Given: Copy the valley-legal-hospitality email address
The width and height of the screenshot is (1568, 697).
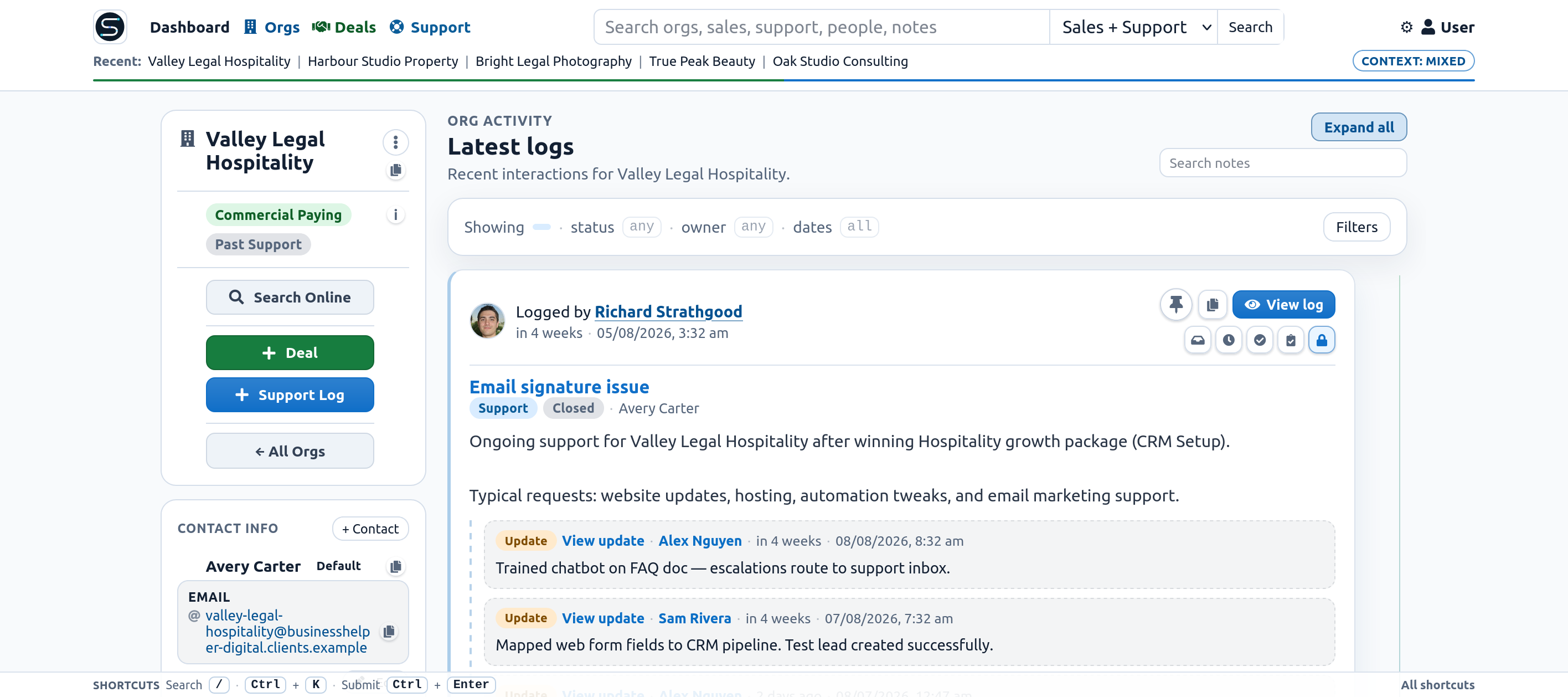Looking at the screenshot, I should [389, 631].
